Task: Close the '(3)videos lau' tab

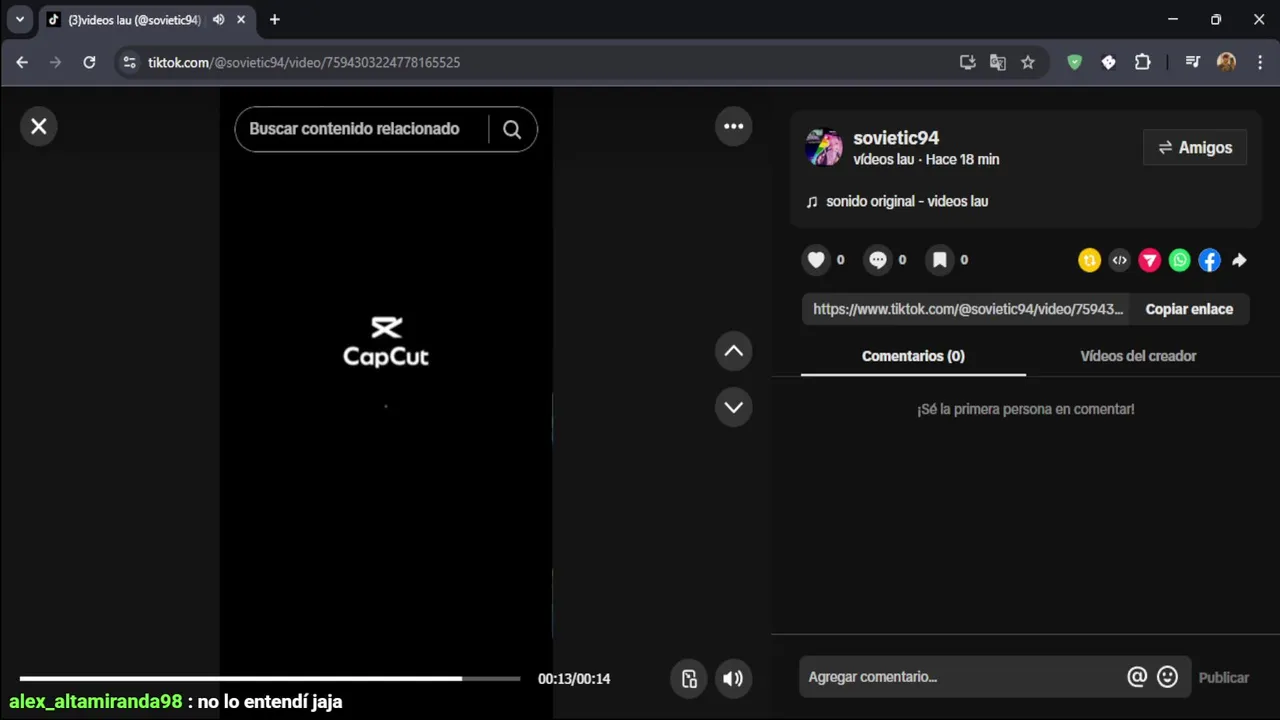Action: pos(241,19)
